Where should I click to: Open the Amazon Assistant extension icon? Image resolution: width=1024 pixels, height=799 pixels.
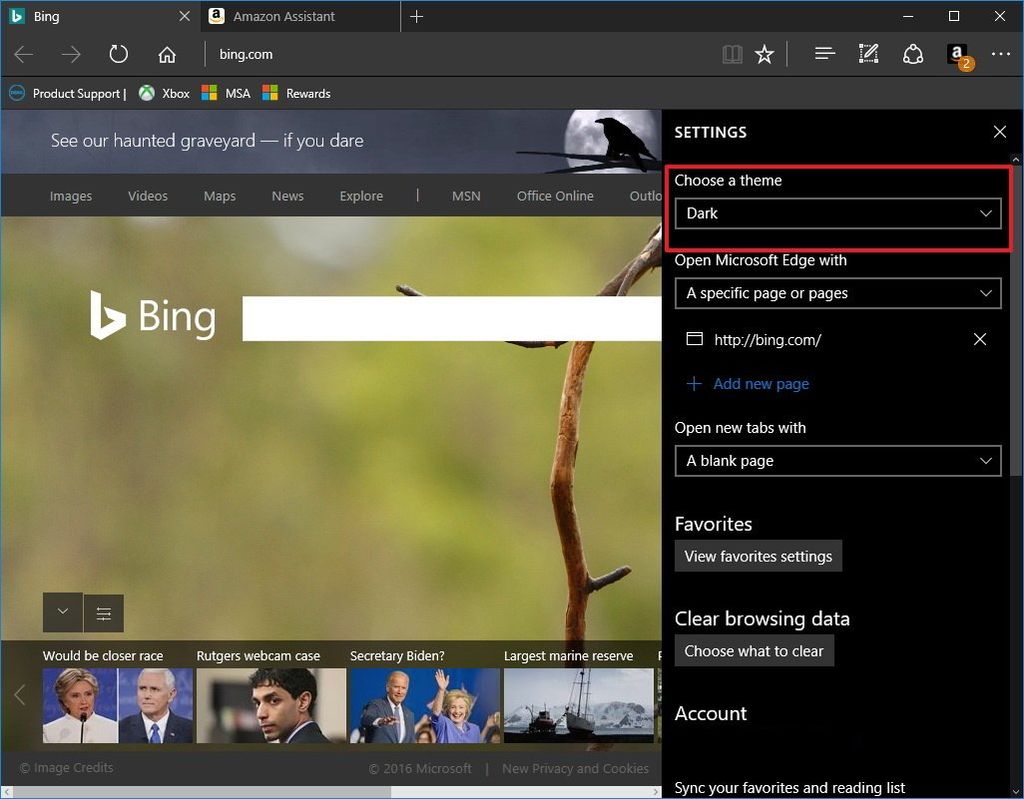(x=957, y=54)
